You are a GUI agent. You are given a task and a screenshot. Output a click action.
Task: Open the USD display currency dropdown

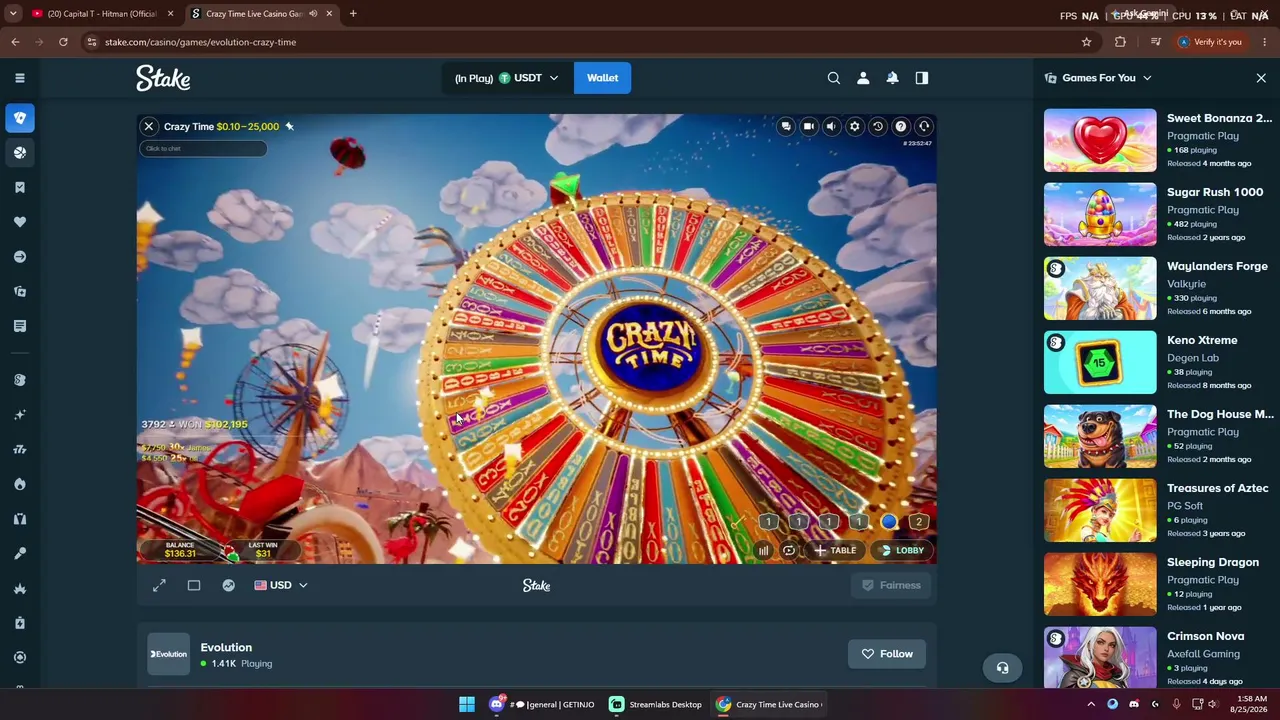tap(281, 586)
